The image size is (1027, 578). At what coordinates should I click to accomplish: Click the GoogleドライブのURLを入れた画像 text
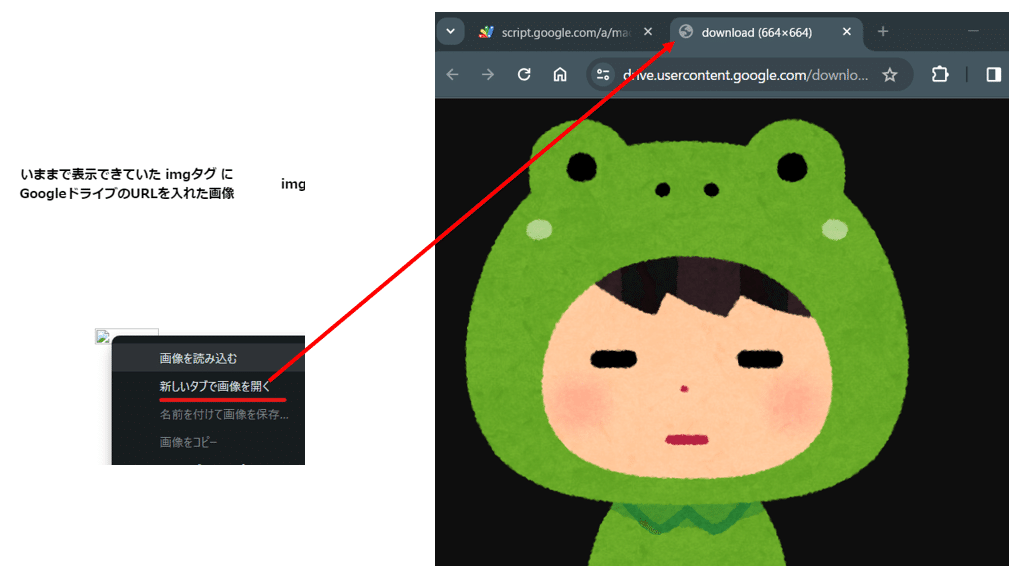coord(127,193)
